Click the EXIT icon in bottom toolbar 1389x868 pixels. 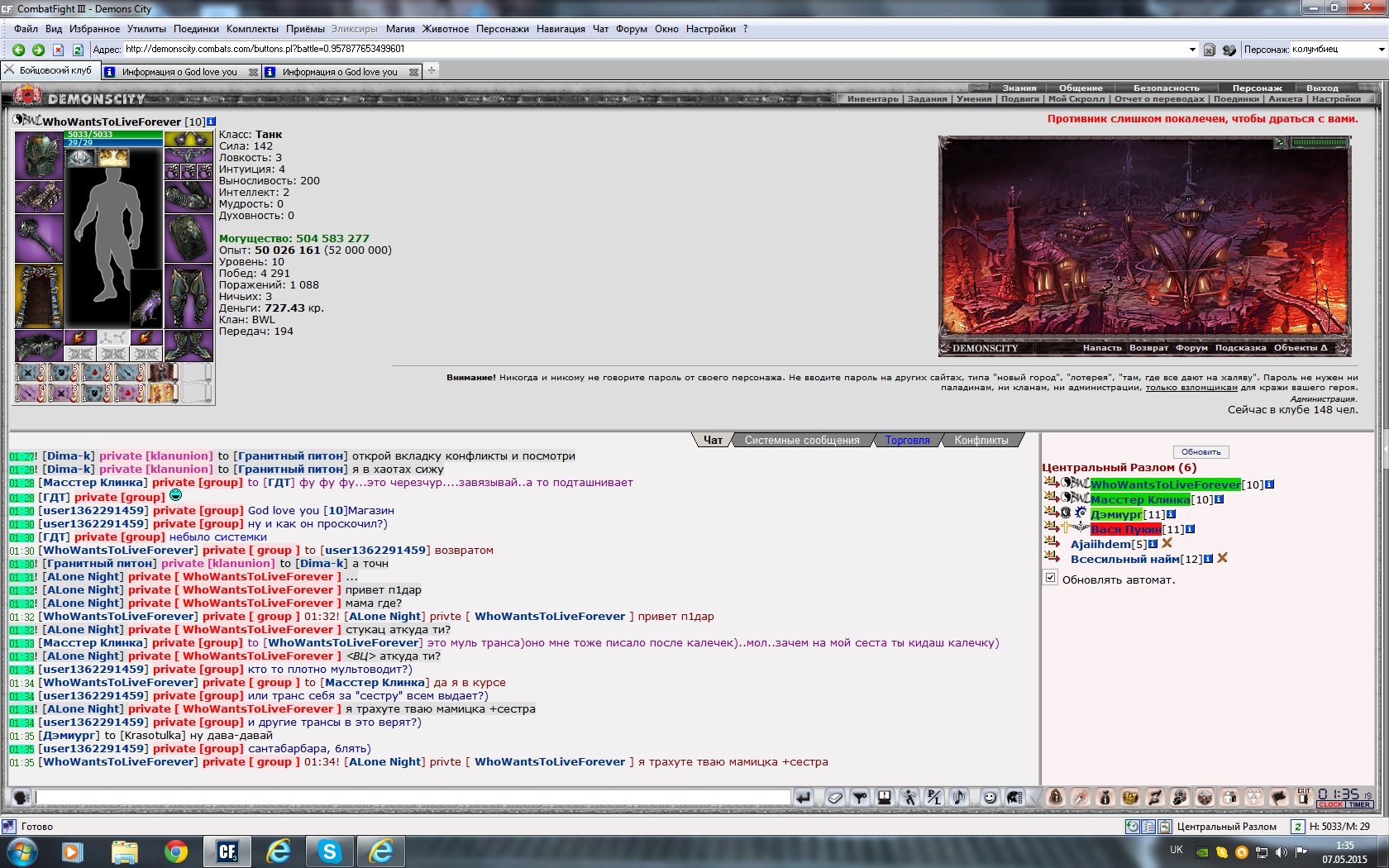click(x=1304, y=797)
